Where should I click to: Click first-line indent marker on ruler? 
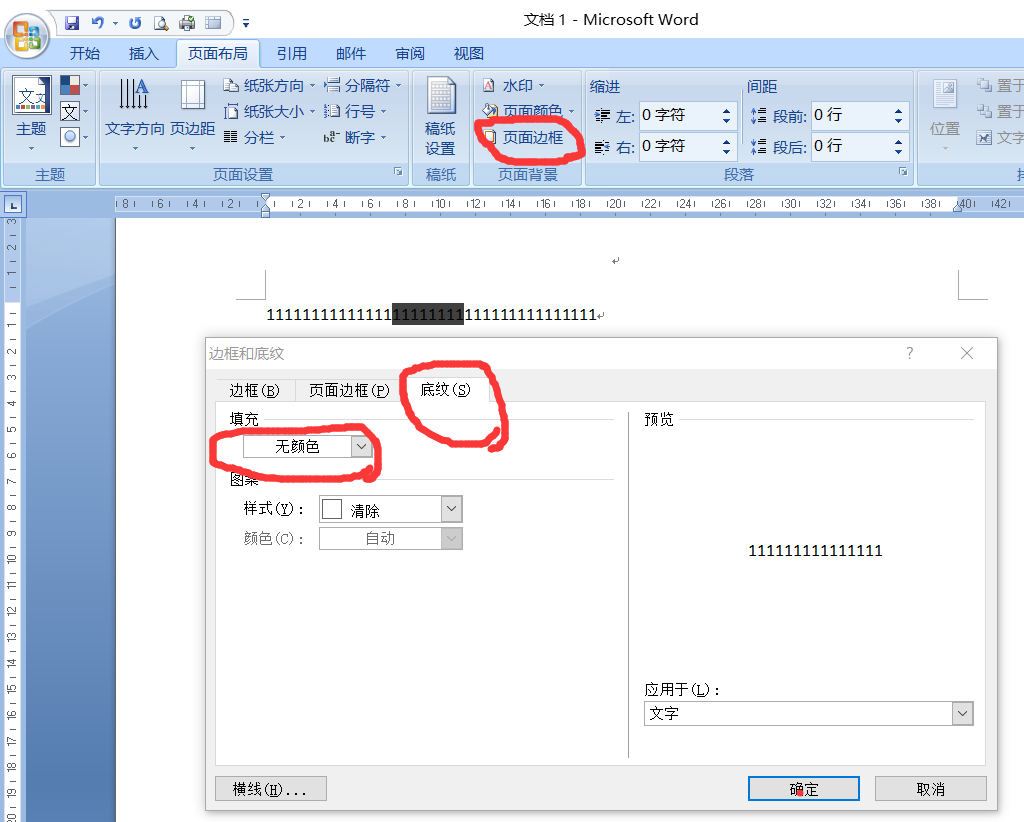[x=265, y=198]
